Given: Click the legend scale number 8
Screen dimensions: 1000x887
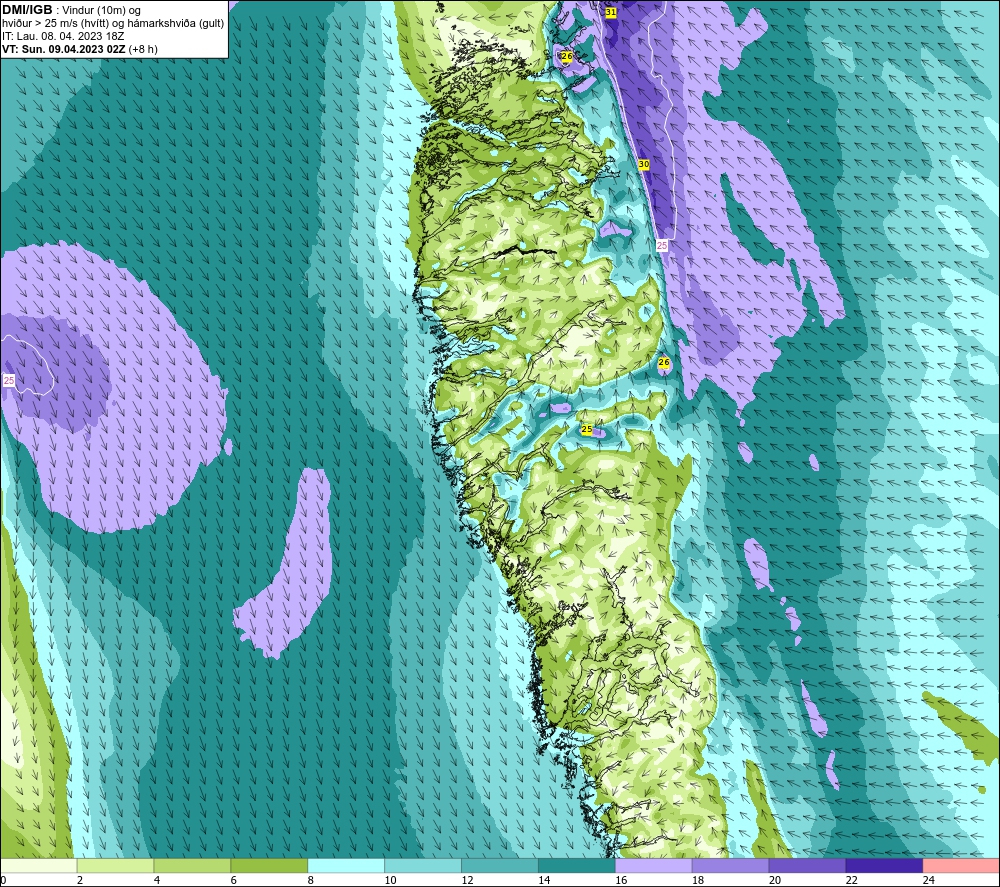Looking at the screenshot, I should 311,880.
